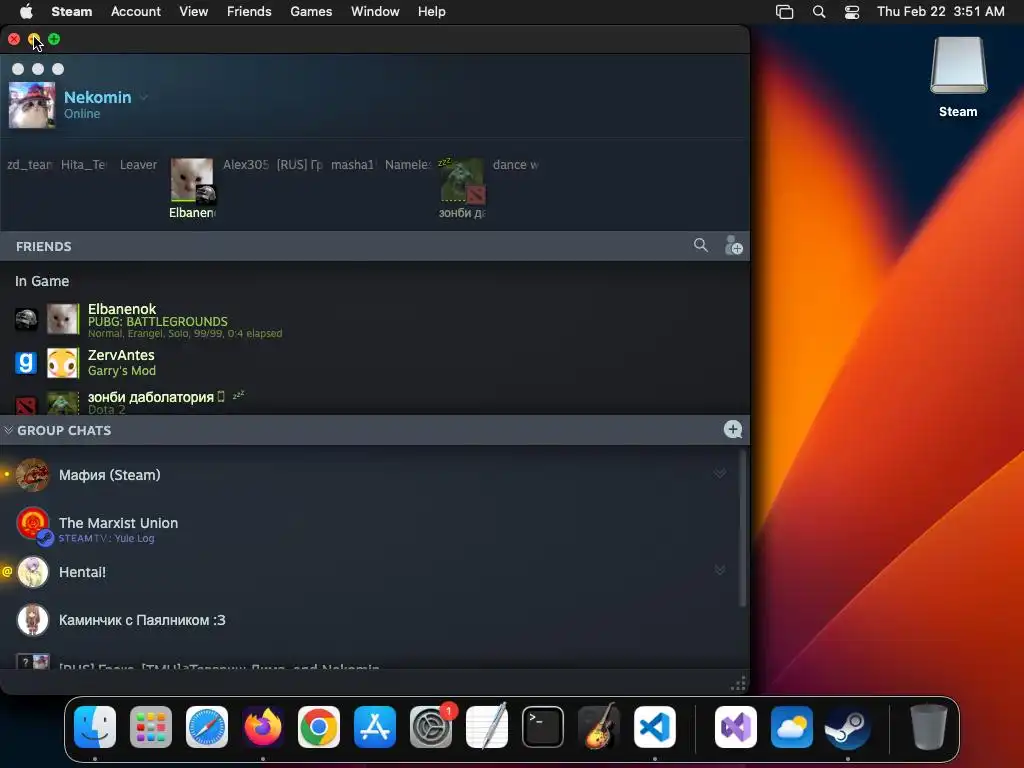
Task: Click the Add a Friend icon
Action: click(x=733, y=246)
